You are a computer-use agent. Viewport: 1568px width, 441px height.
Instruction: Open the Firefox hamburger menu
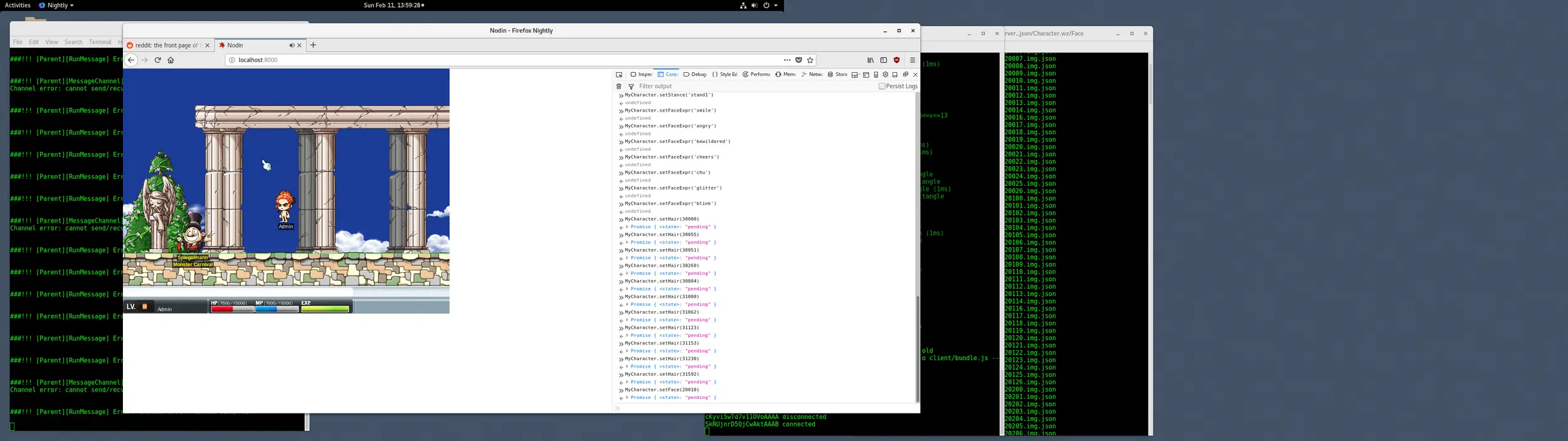click(x=913, y=60)
